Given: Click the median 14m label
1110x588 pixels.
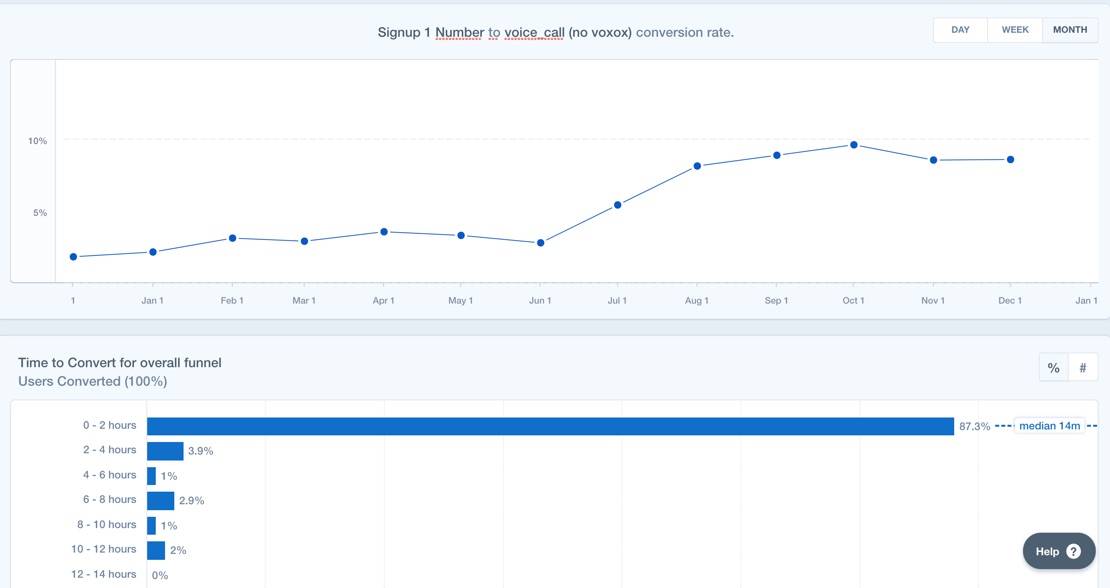Looking at the screenshot, I should point(1049,426).
